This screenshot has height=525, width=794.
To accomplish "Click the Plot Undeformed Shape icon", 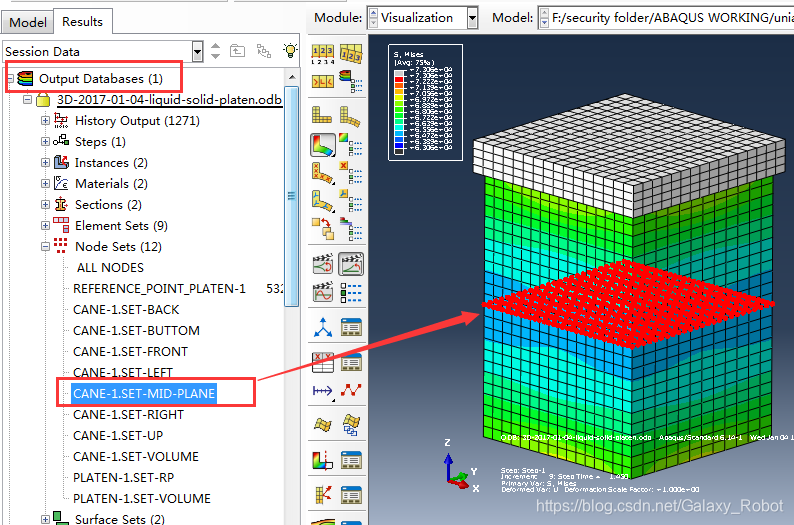I will point(323,116).
